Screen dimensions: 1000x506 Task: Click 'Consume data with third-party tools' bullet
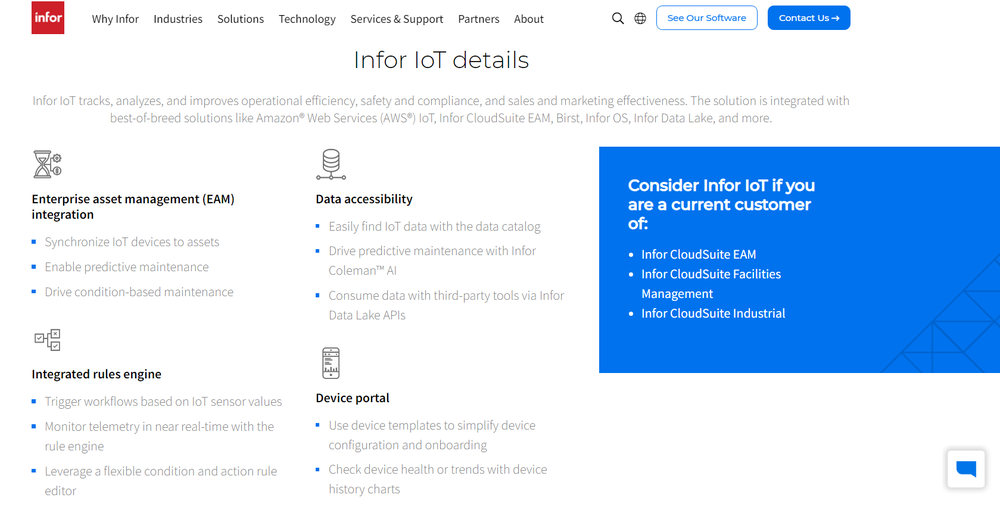pyautogui.click(x=446, y=305)
